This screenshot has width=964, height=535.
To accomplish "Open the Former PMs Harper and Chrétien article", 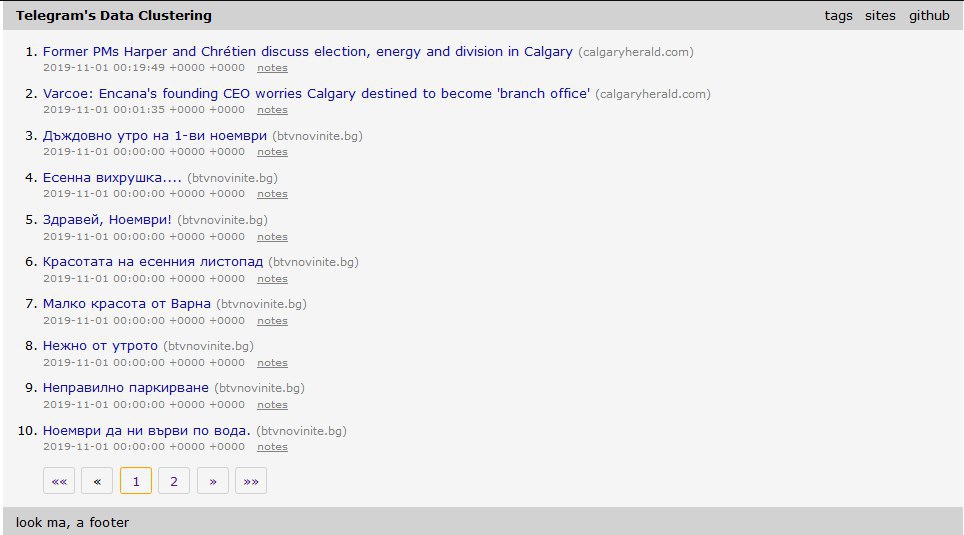I will [x=307, y=52].
